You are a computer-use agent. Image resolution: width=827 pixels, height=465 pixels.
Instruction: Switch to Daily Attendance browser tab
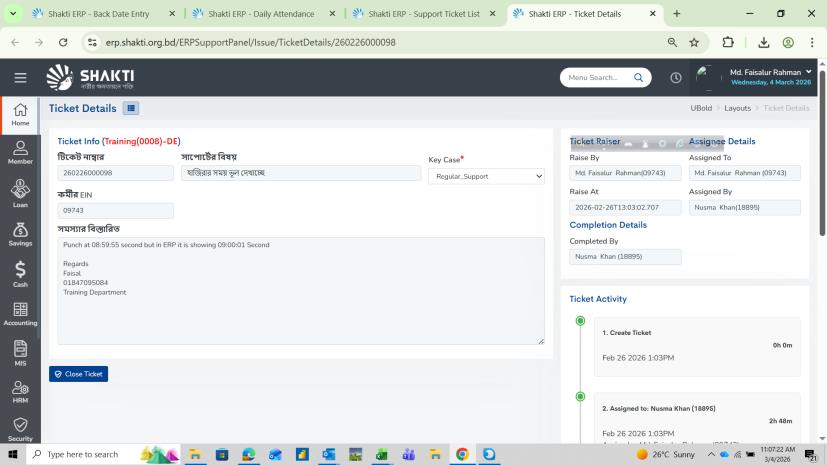(x=263, y=14)
